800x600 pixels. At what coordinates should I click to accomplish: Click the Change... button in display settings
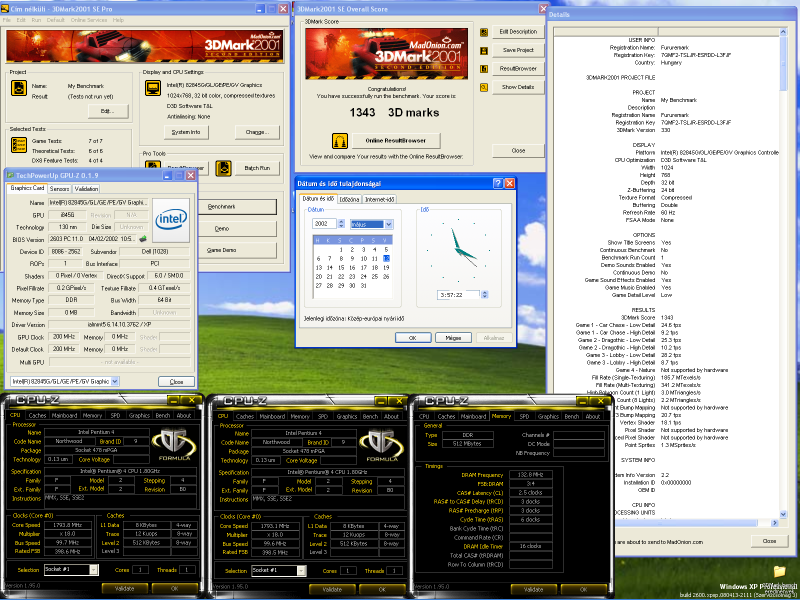pos(257,132)
